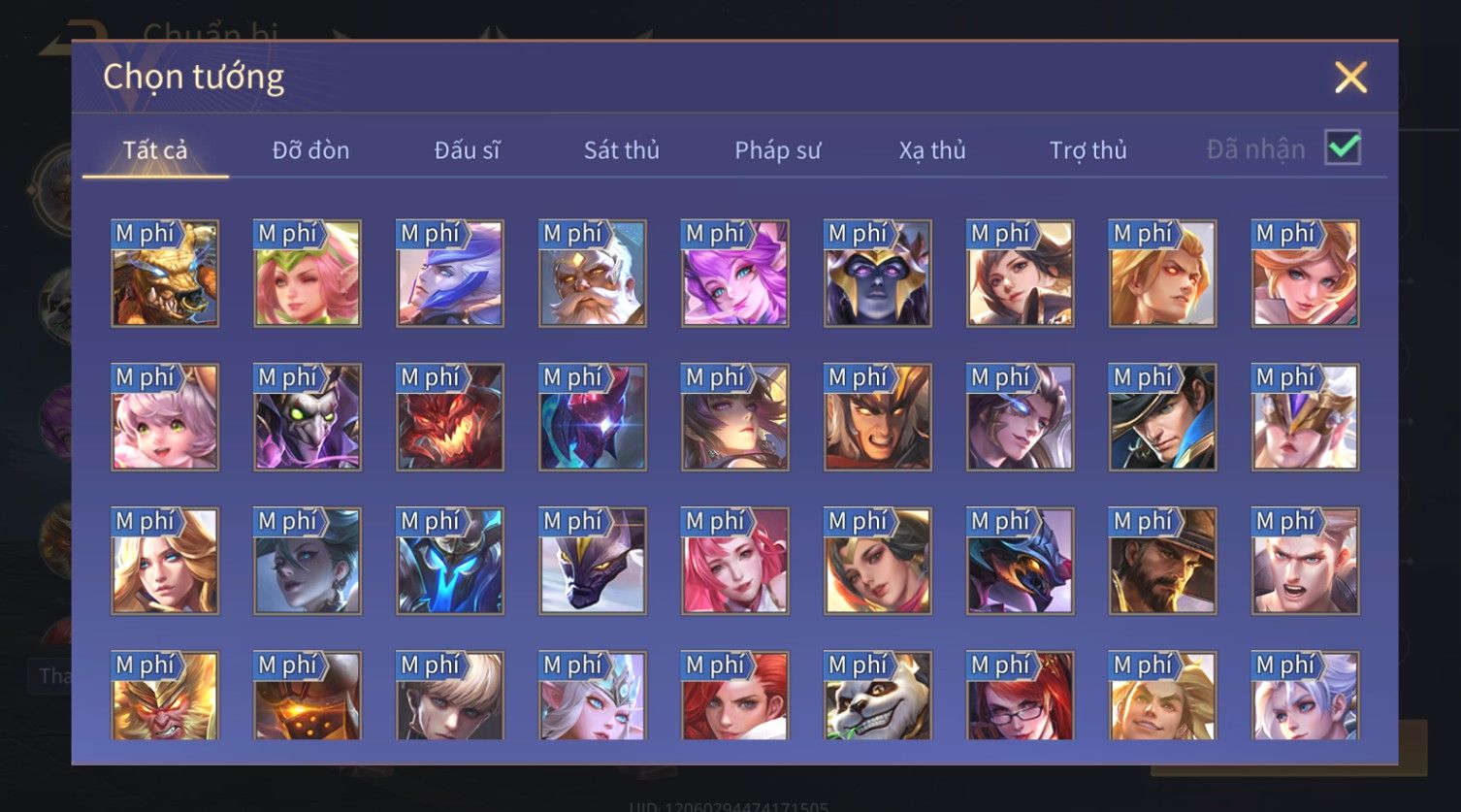Pick the purple-haired cat-eared girl hero
This screenshot has height=812, width=1461.
pyautogui.click(x=735, y=274)
